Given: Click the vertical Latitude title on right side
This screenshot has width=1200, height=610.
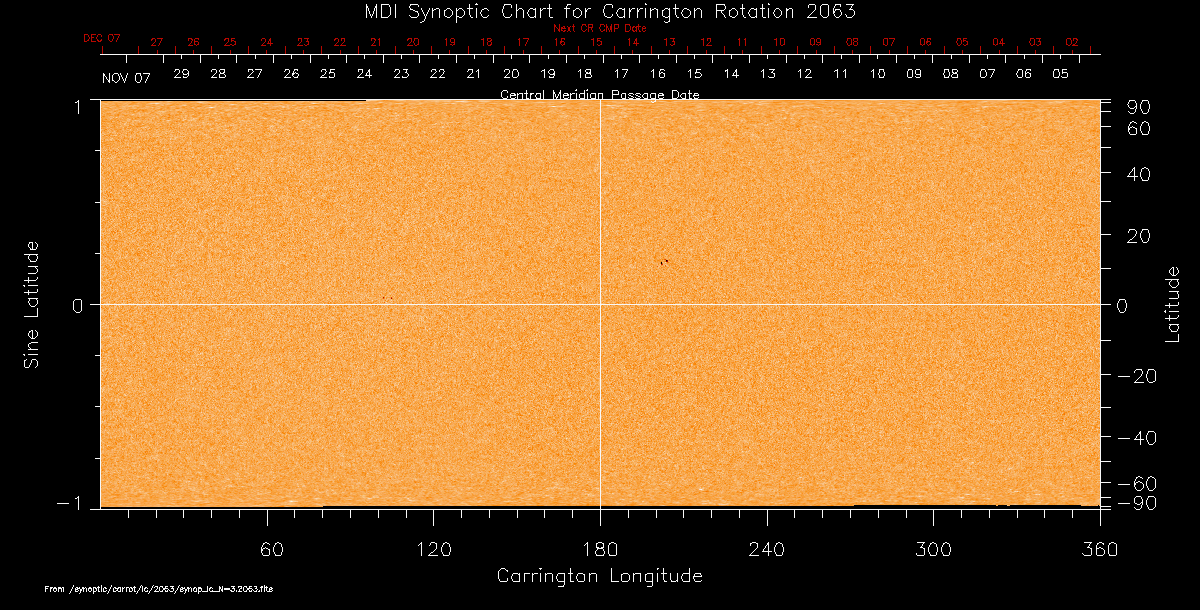Looking at the screenshot, I should [1172, 304].
